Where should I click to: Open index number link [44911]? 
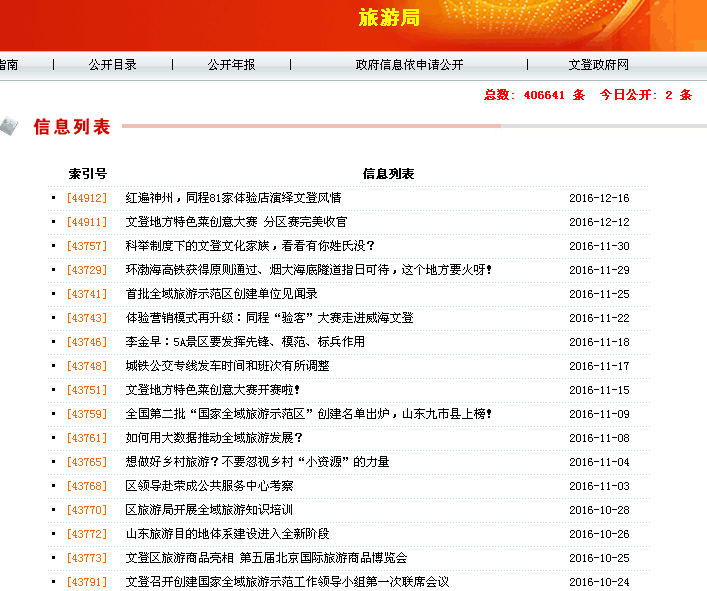point(86,222)
